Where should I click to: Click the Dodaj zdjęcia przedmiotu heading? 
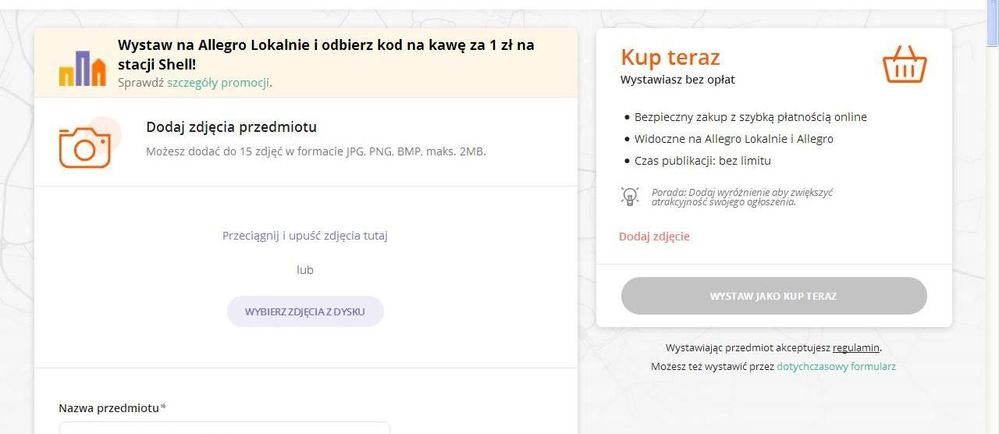click(x=231, y=127)
